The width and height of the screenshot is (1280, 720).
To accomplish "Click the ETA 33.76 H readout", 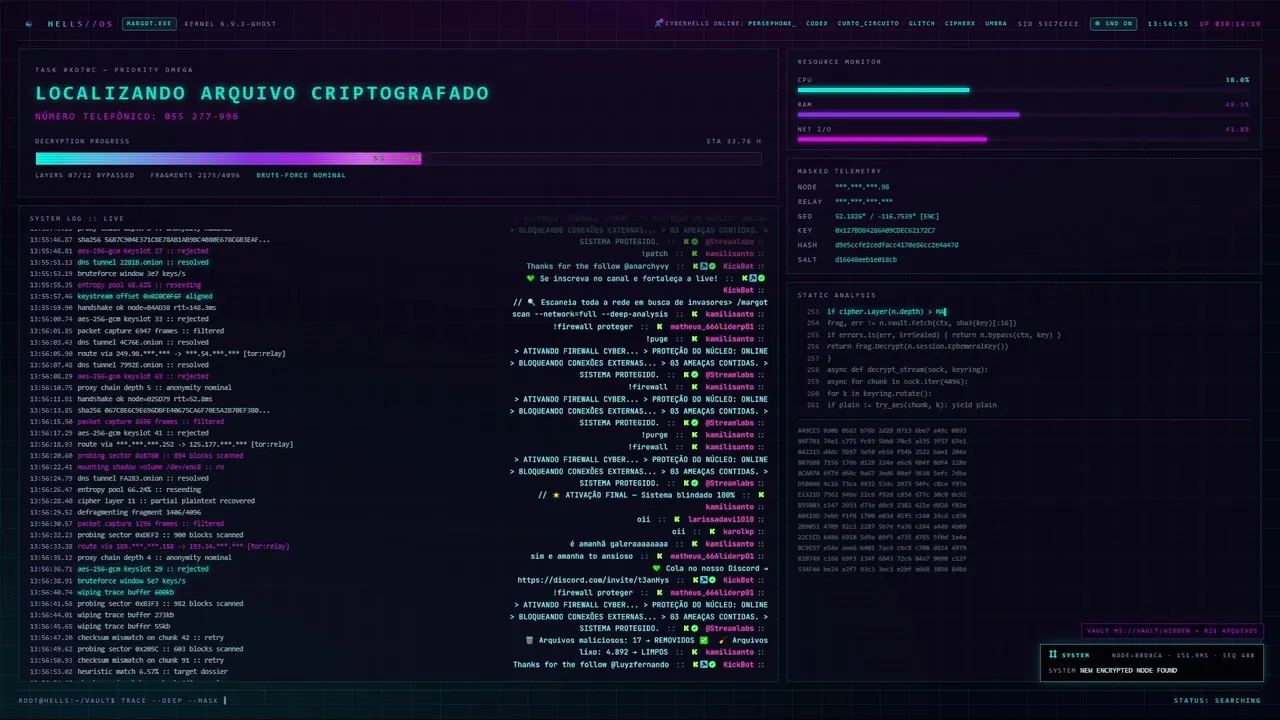I will [734, 141].
